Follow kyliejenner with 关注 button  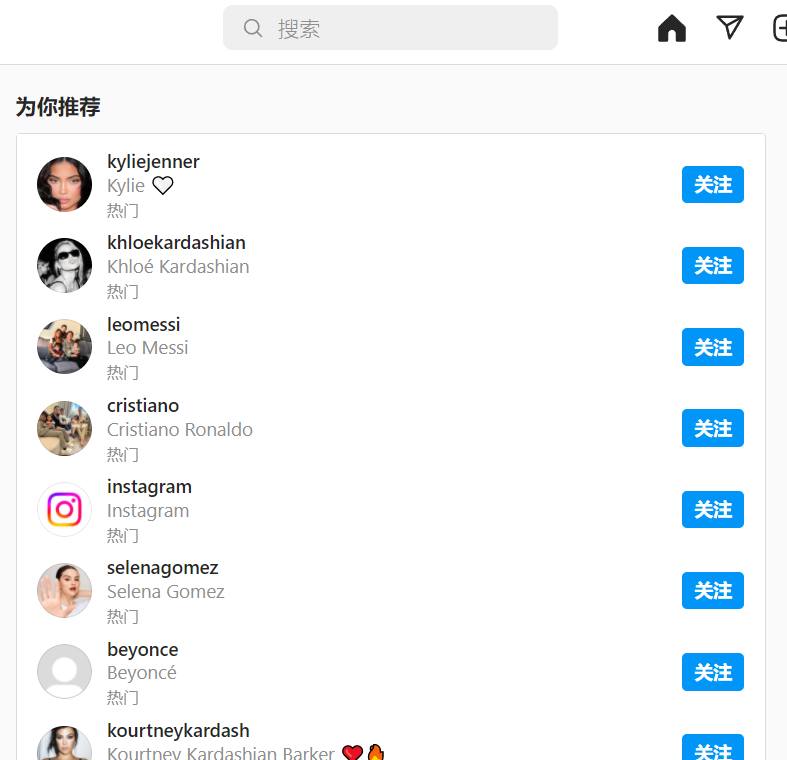pos(712,185)
